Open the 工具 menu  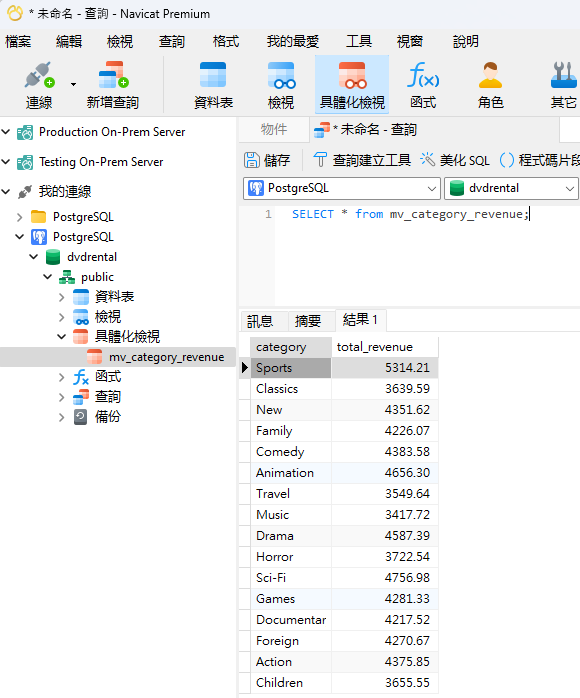pyautogui.click(x=359, y=41)
